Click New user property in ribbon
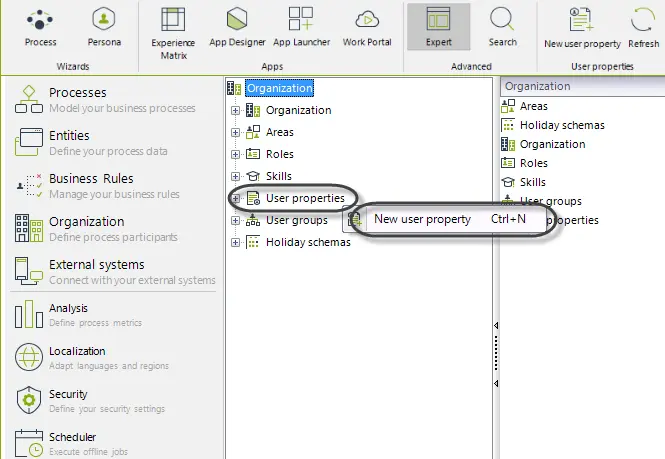Image resolution: width=665 pixels, height=459 pixels. tap(582, 28)
